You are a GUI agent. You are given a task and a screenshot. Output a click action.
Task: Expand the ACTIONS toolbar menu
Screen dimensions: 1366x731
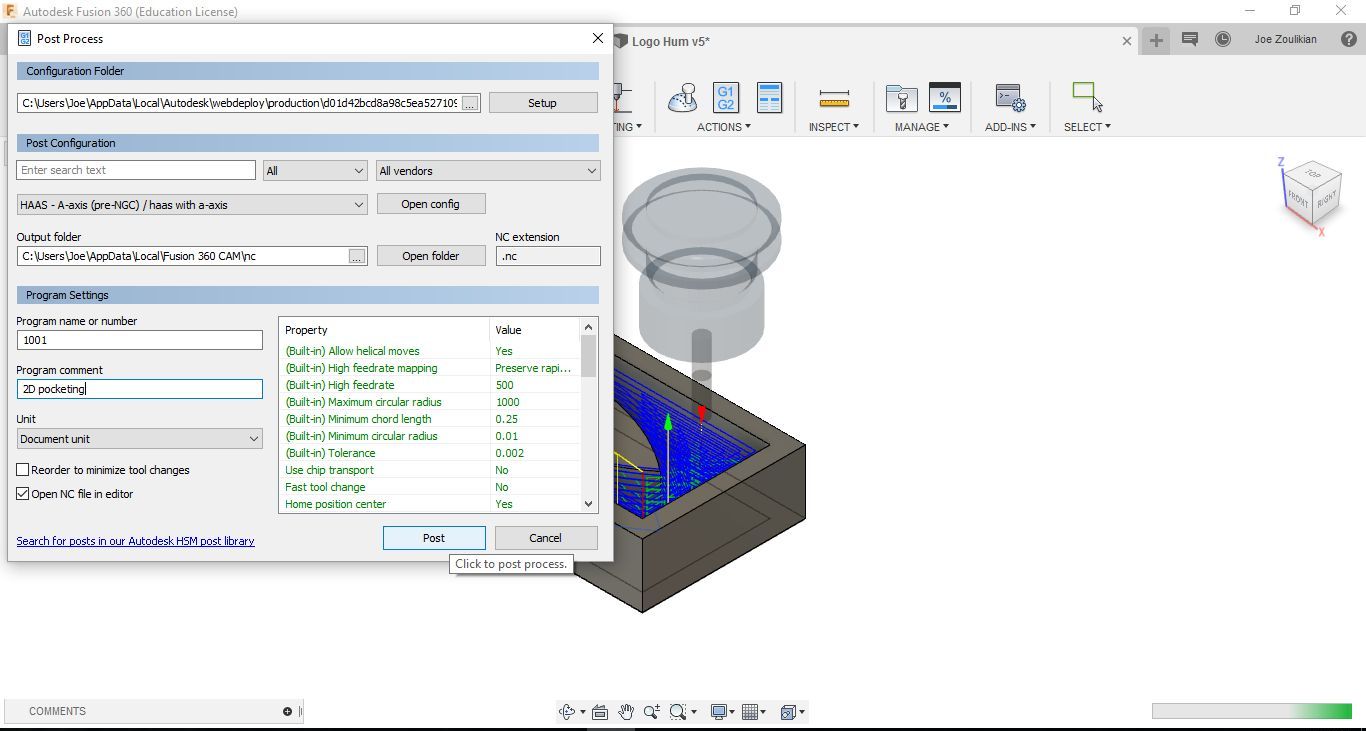coord(724,127)
